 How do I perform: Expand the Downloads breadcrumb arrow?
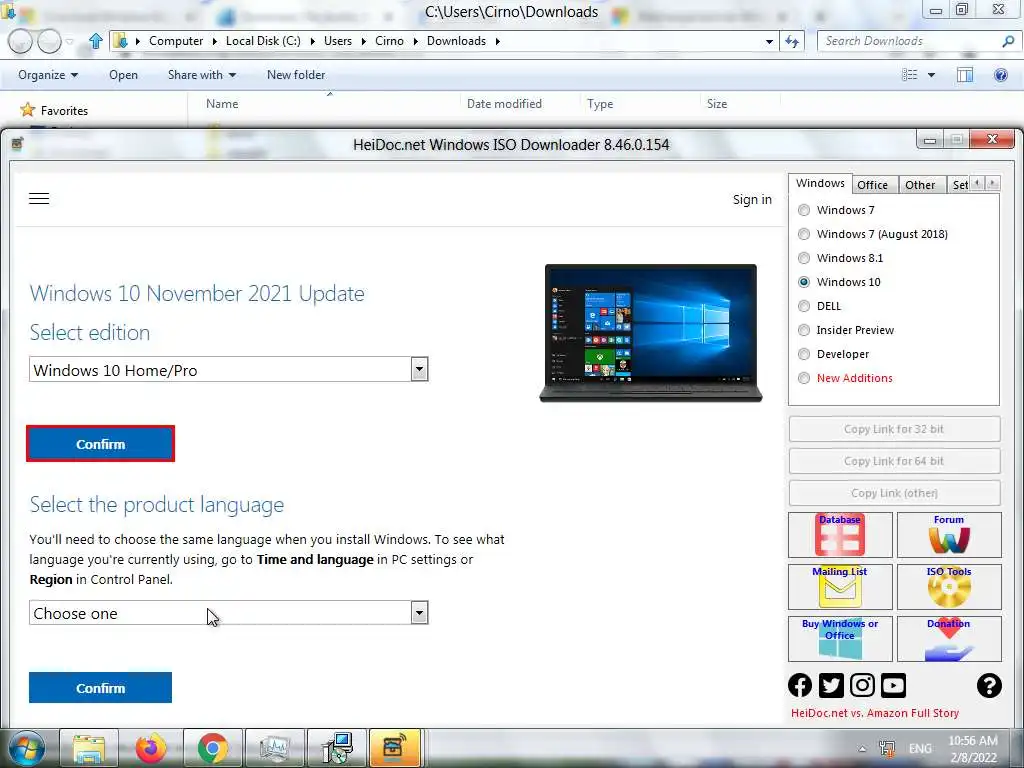(x=498, y=41)
